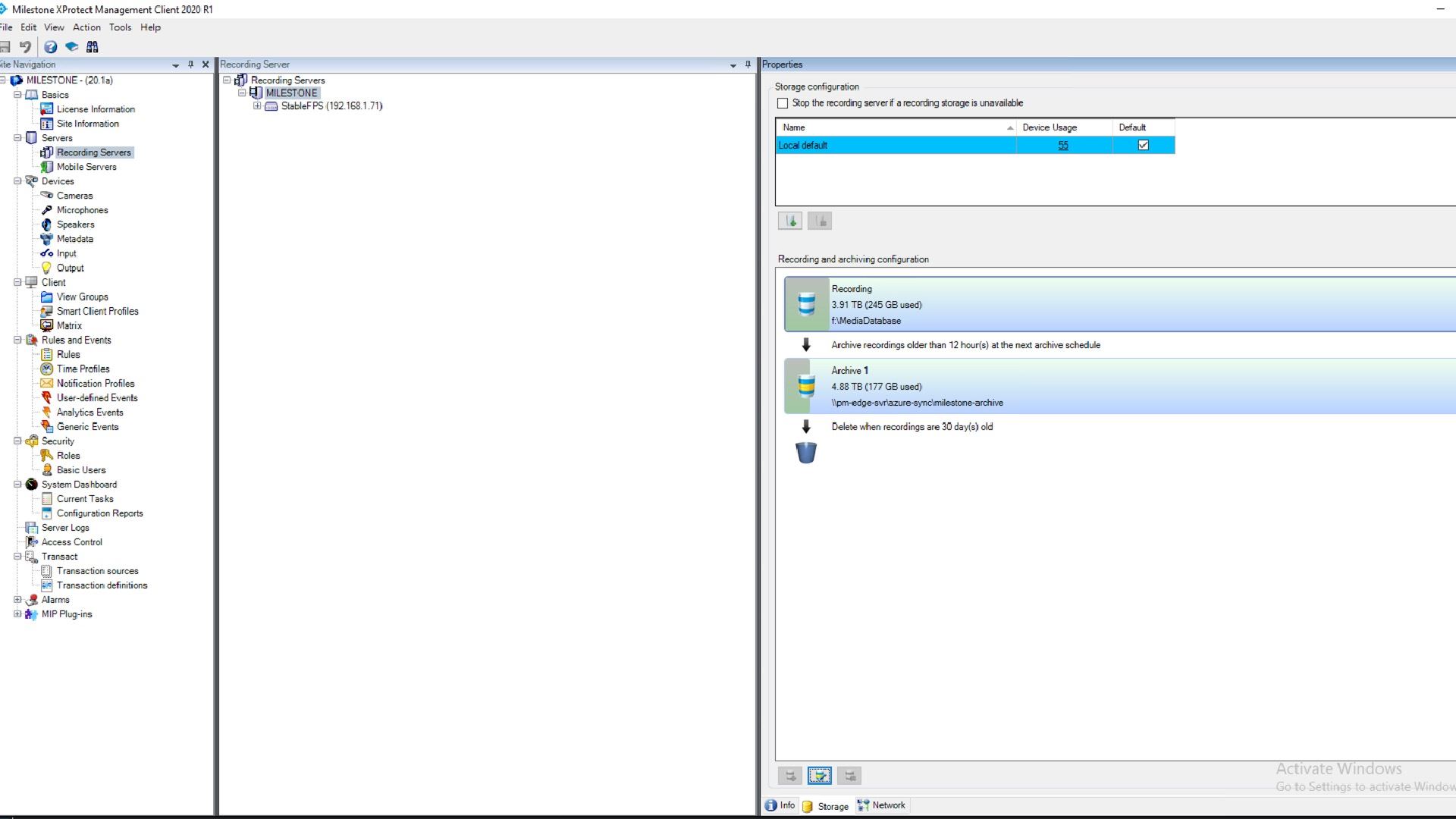Open the Action menu

(86, 27)
